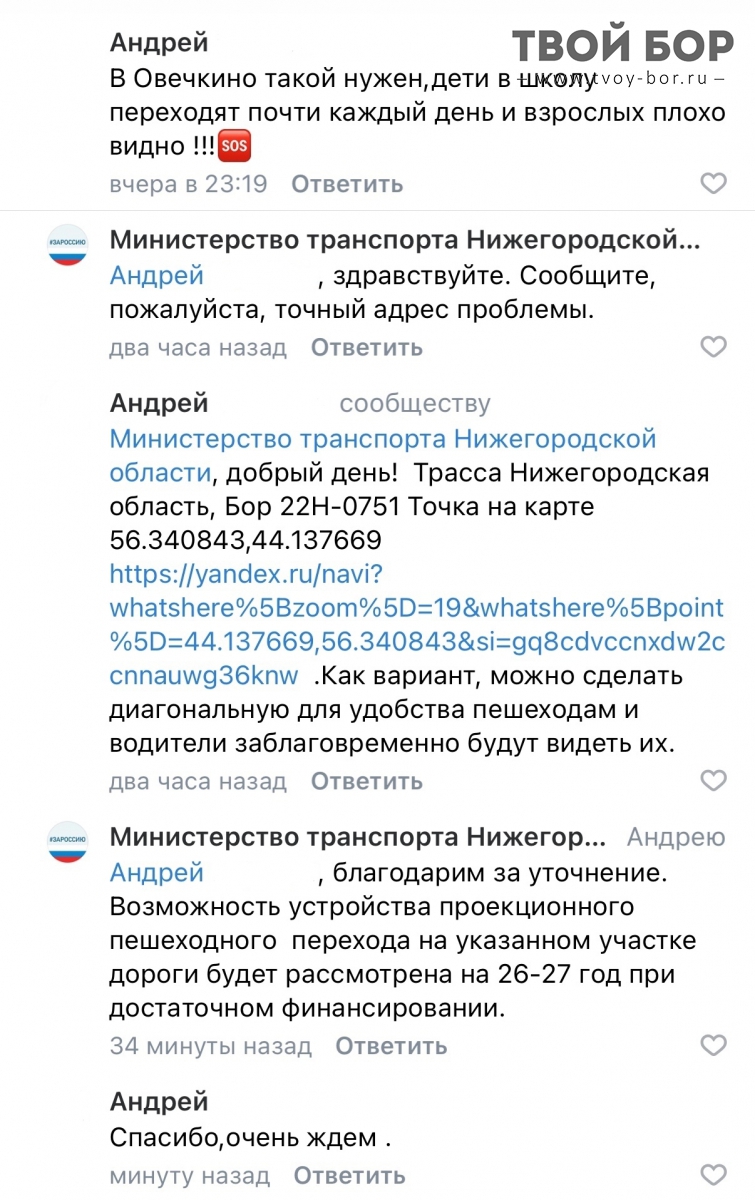Reply to the comment from 34 минуты назад
This screenshot has width=755, height=1200.
click(x=391, y=1046)
